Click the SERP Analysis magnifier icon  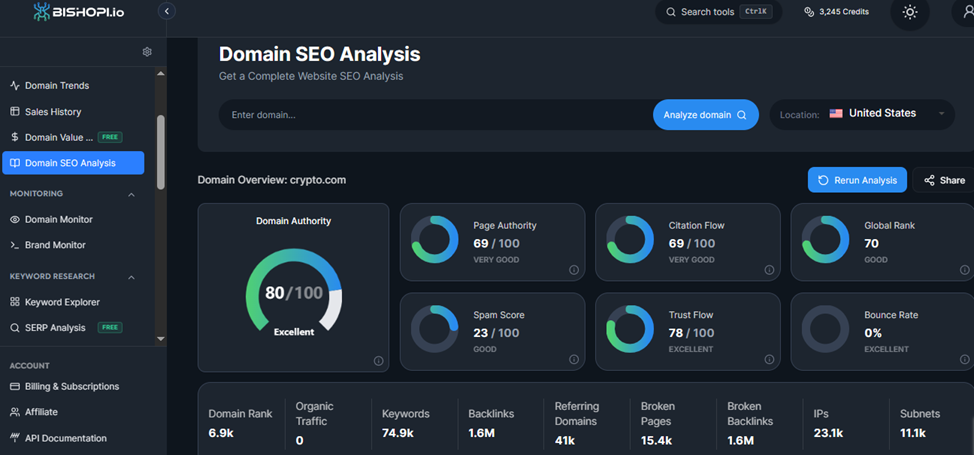pyautogui.click(x=15, y=328)
